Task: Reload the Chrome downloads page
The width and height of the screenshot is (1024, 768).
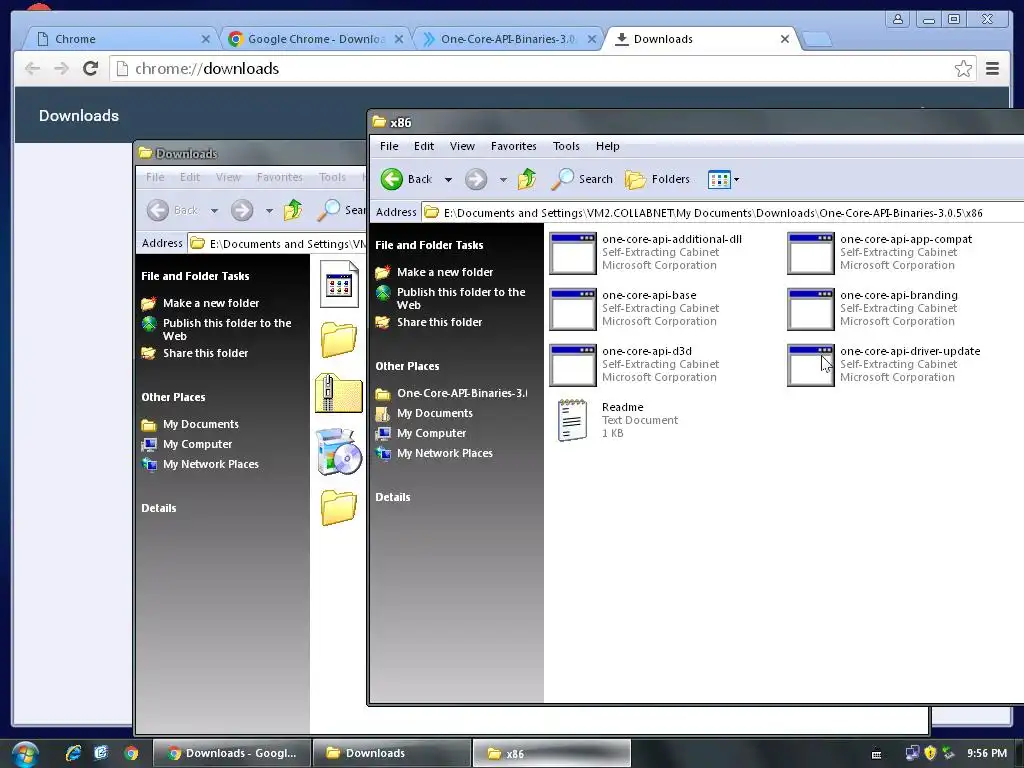Action: tap(90, 69)
